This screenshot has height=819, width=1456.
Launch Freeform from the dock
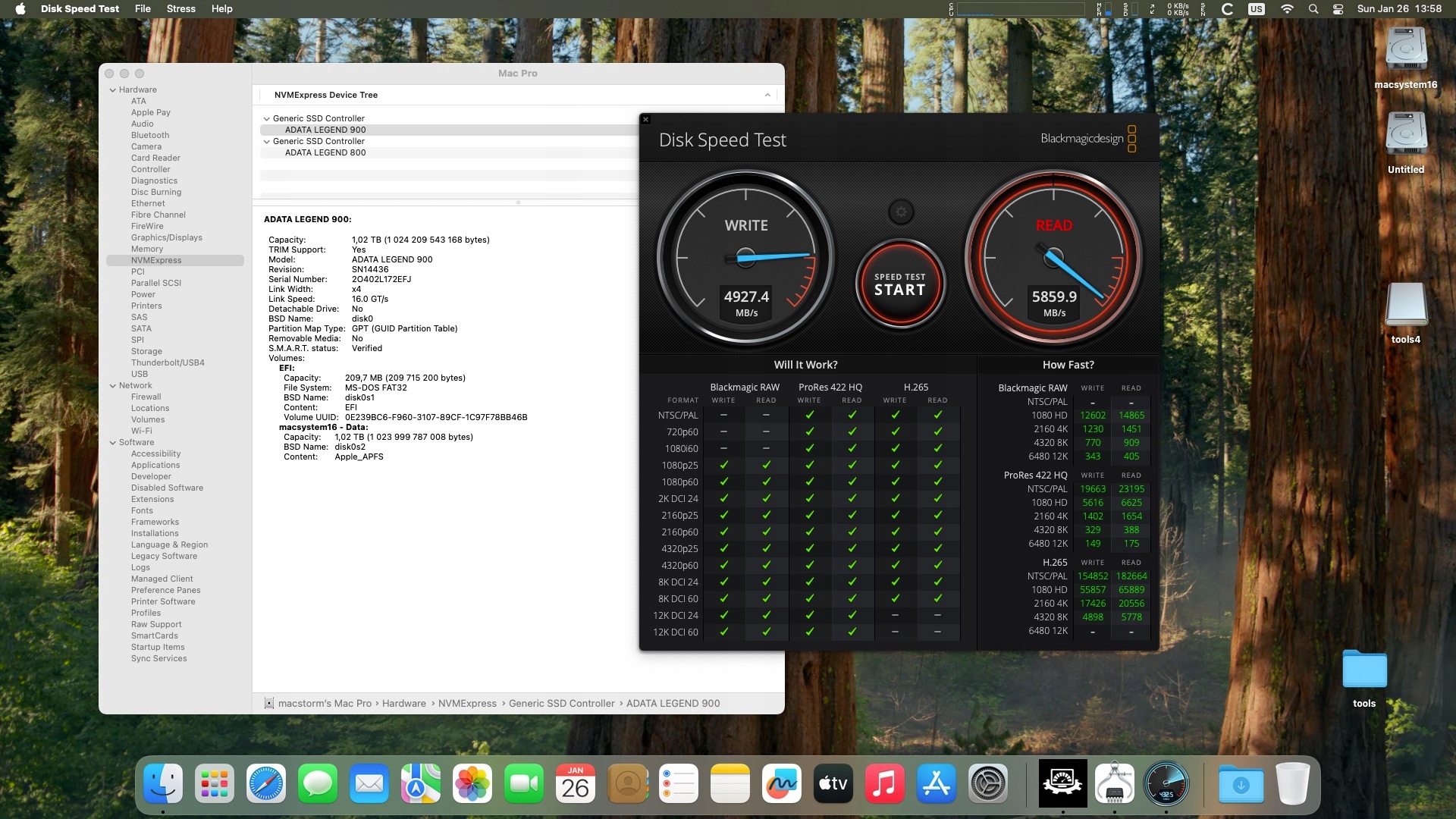coord(782,783)
